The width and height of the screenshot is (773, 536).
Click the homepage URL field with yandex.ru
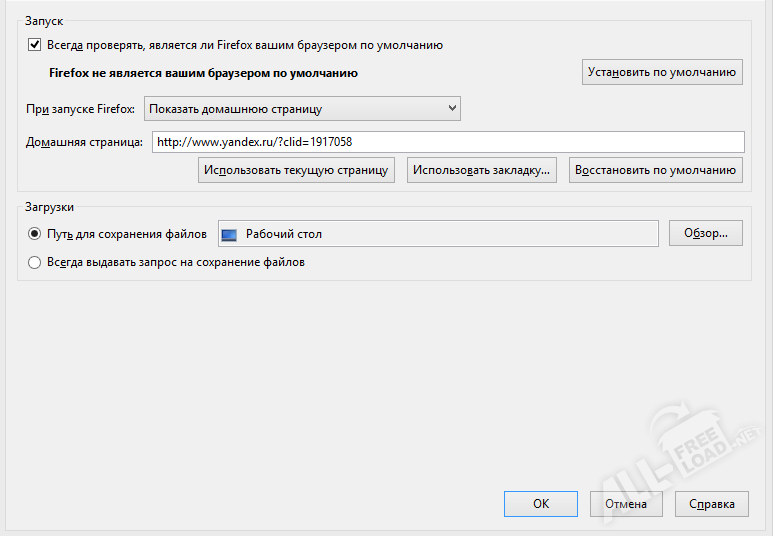pyautogui.click(x=447, y=142)
